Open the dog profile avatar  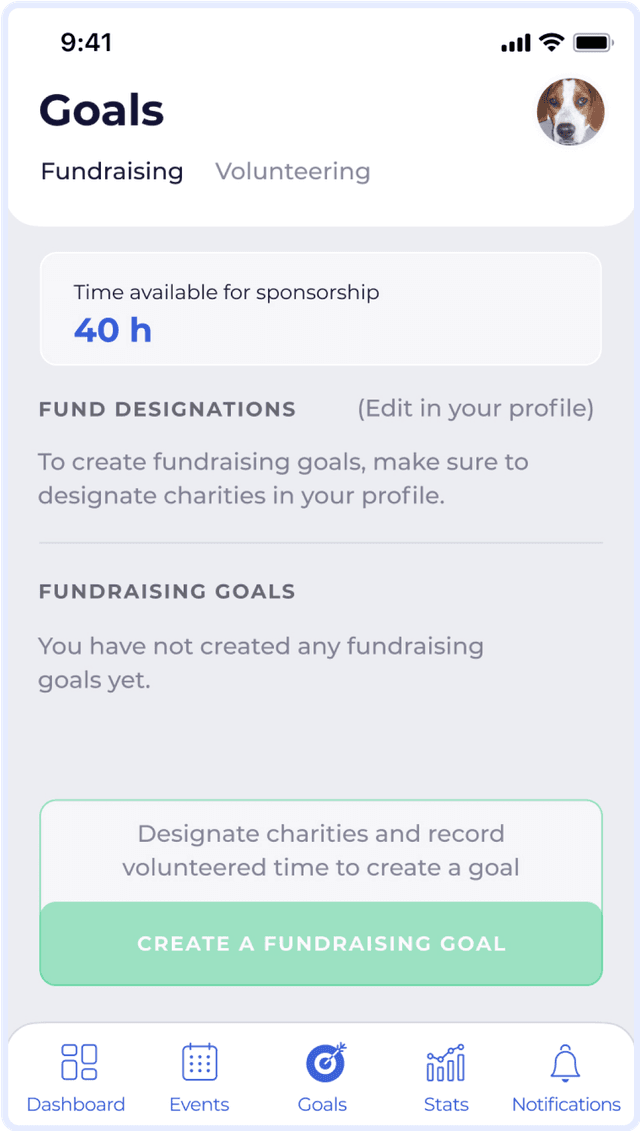coord(571,112)
